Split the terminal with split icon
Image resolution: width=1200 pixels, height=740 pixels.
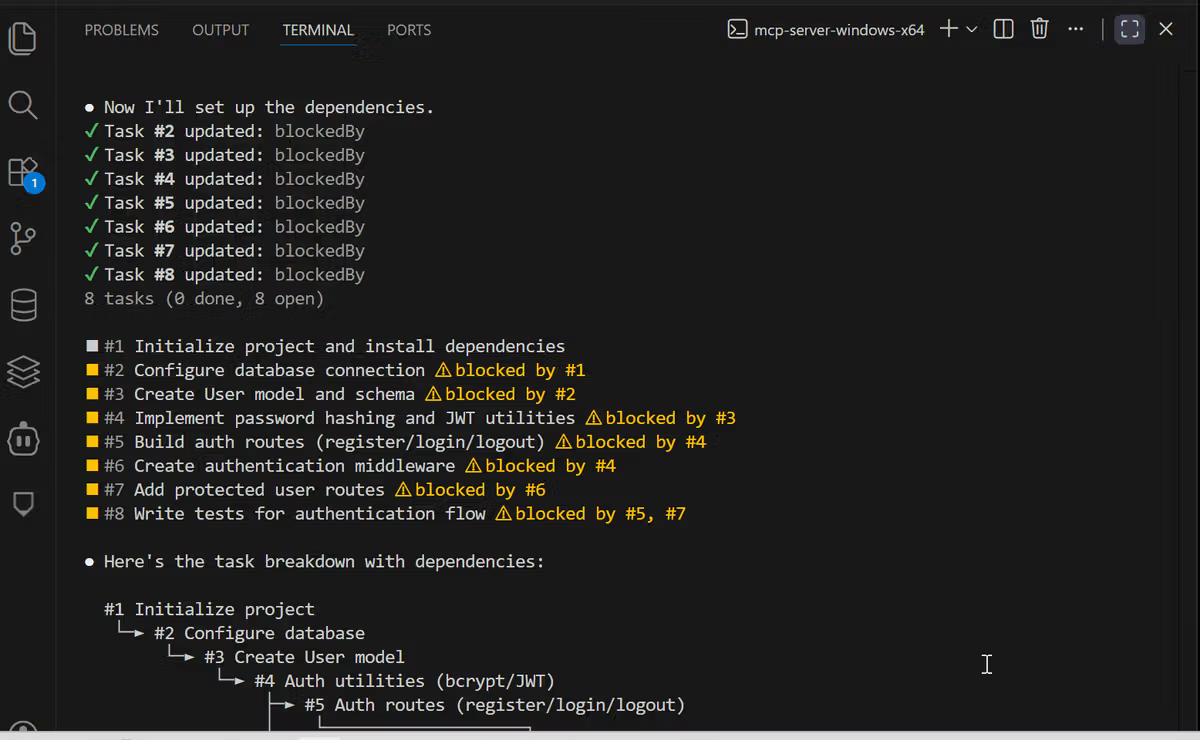point(1004,29)
